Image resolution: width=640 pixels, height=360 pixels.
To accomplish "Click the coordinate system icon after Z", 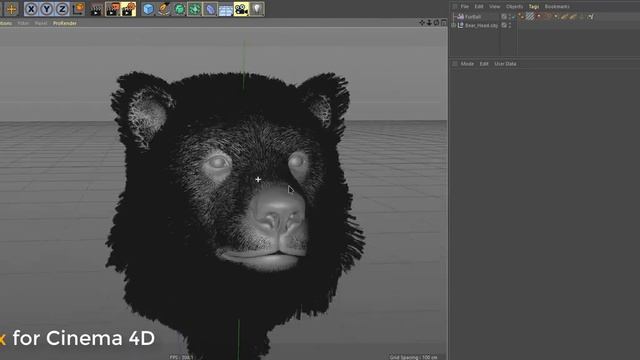I will pos(78,9).
